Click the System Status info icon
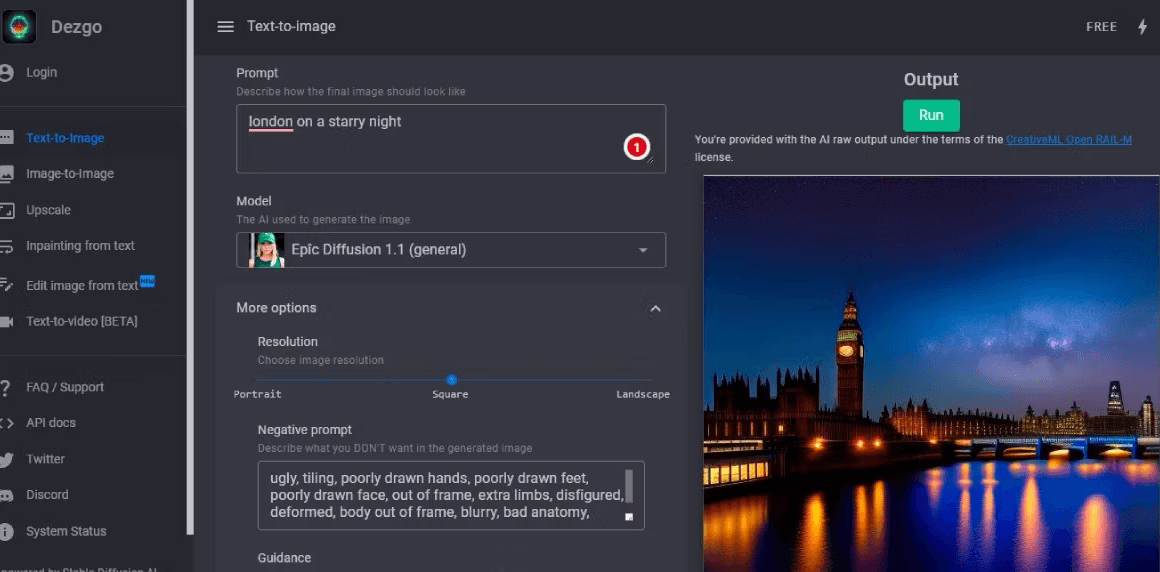This screenshot has width=1160, height=572. (6, 531)
